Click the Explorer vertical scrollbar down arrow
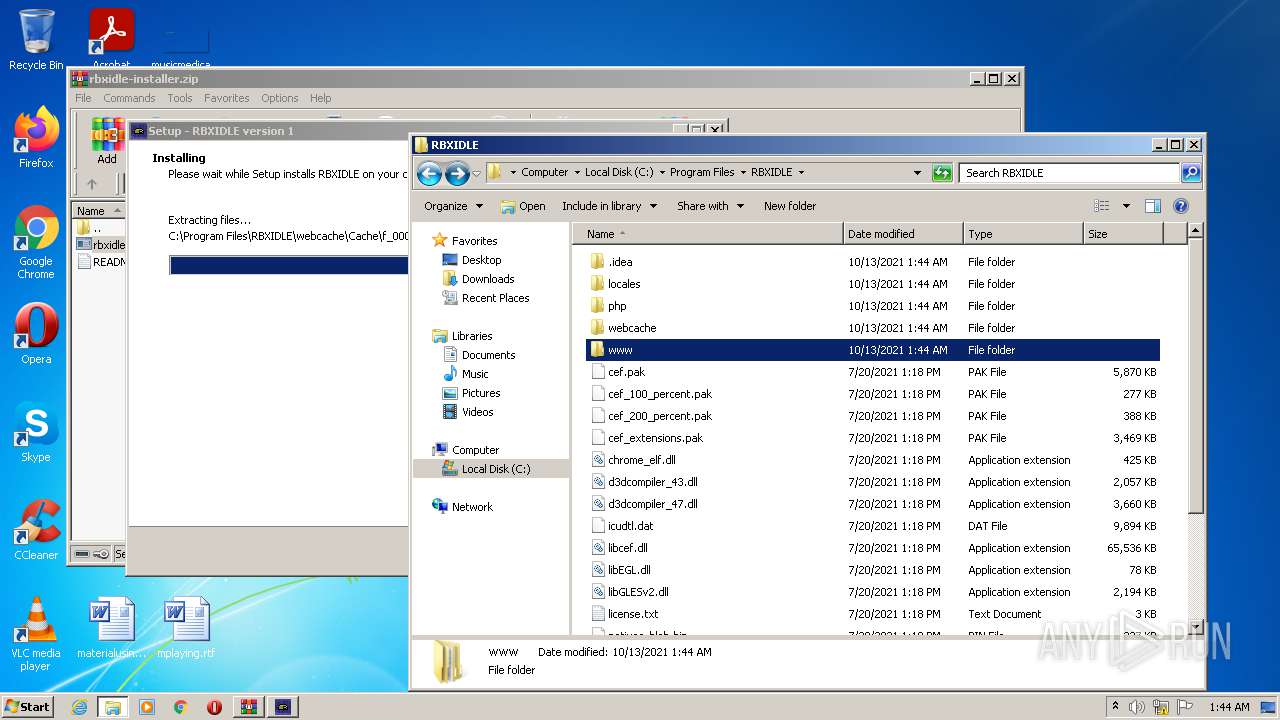 pos(1194,627)
